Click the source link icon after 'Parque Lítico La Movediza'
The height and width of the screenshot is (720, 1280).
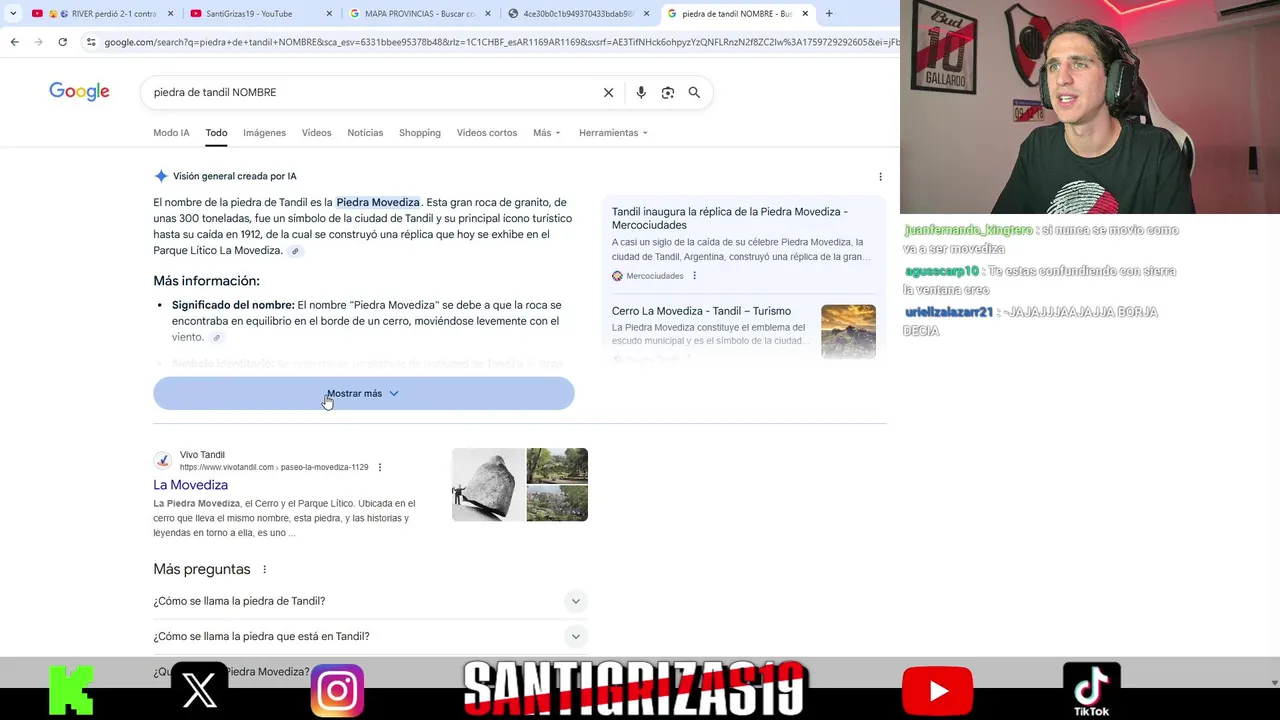pos(295,251)
